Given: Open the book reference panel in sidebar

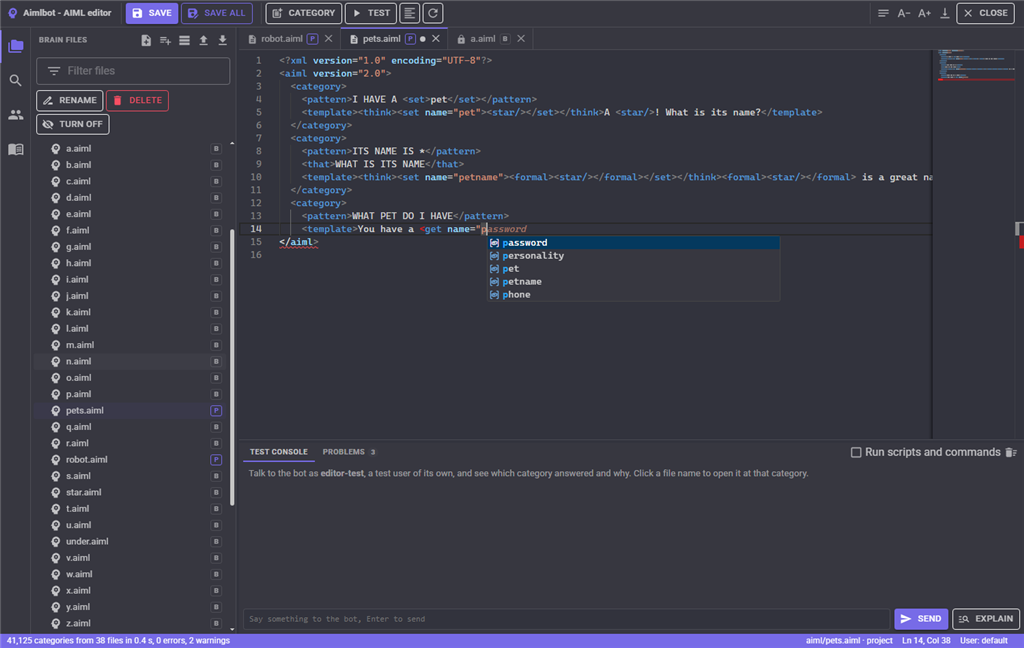Looking at the screenshot, I should pyautogui.click(x=16, y=150).
